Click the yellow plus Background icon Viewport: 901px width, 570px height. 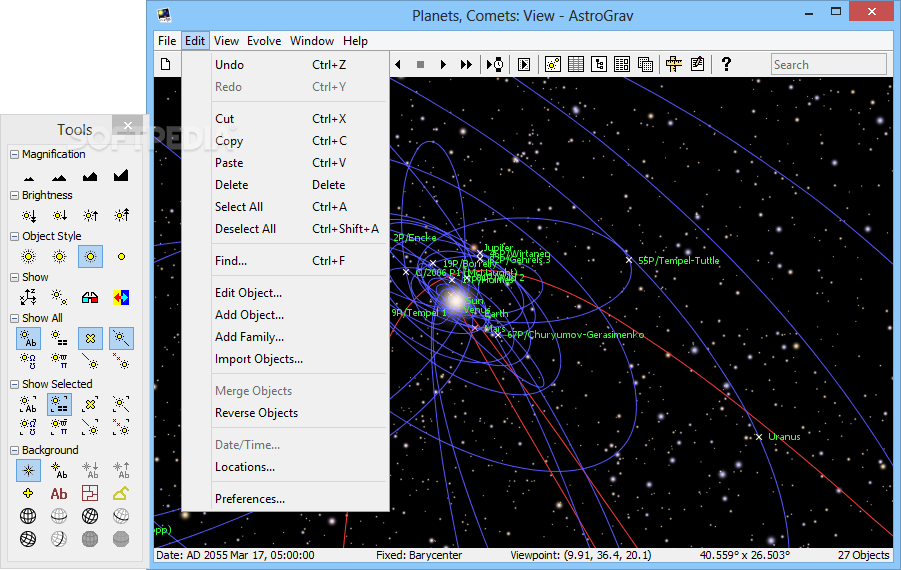point(28,493)
